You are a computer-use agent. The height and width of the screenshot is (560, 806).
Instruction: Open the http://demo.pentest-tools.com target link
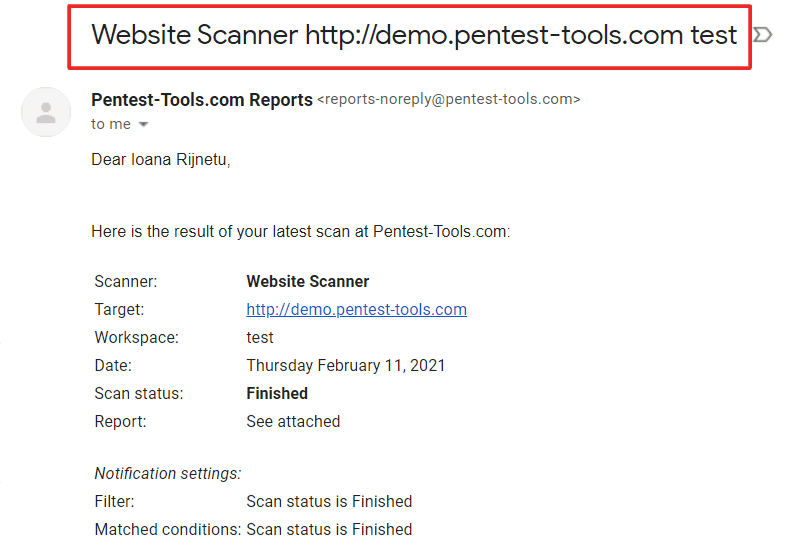(356, 310)
